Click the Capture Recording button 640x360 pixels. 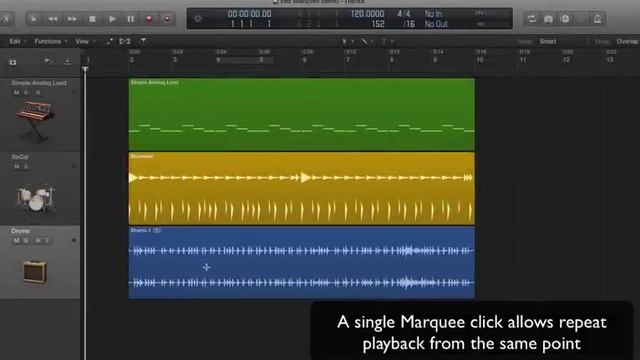click(x=167, y=19)
